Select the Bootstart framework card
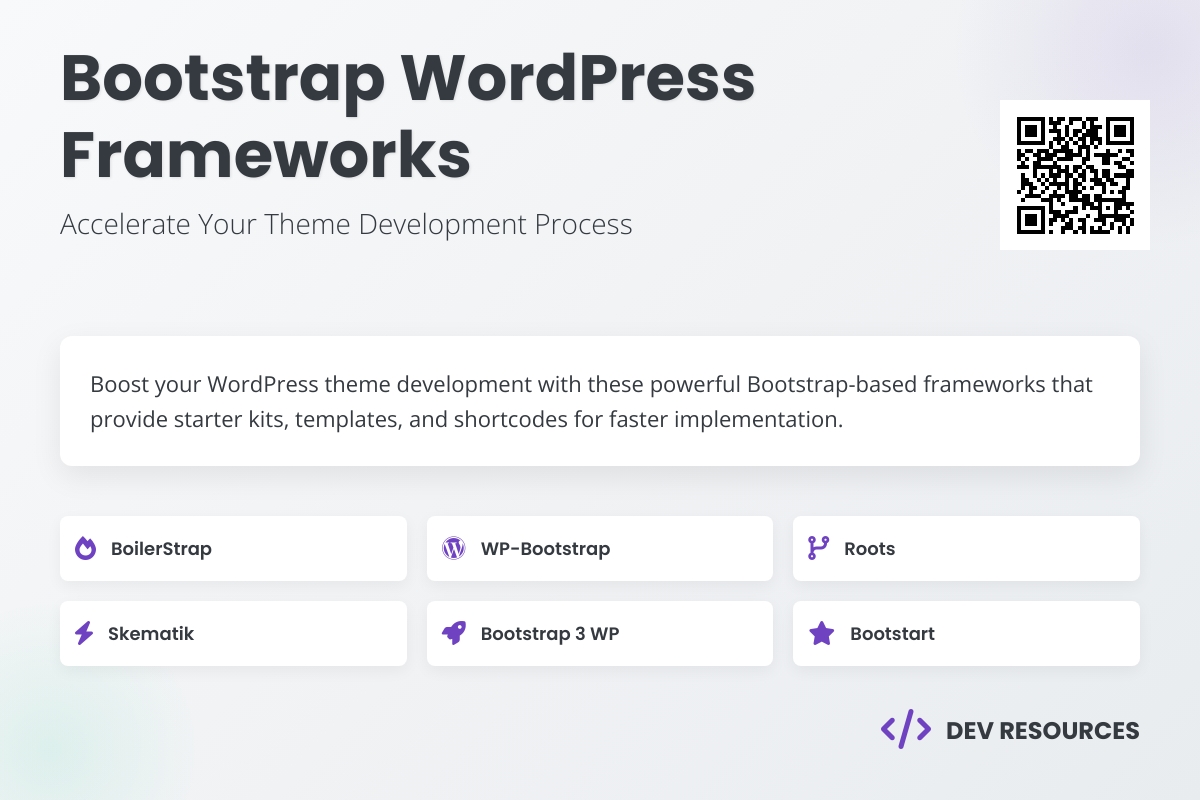This screenshot has height=800, width=1200. click(966, 633)
